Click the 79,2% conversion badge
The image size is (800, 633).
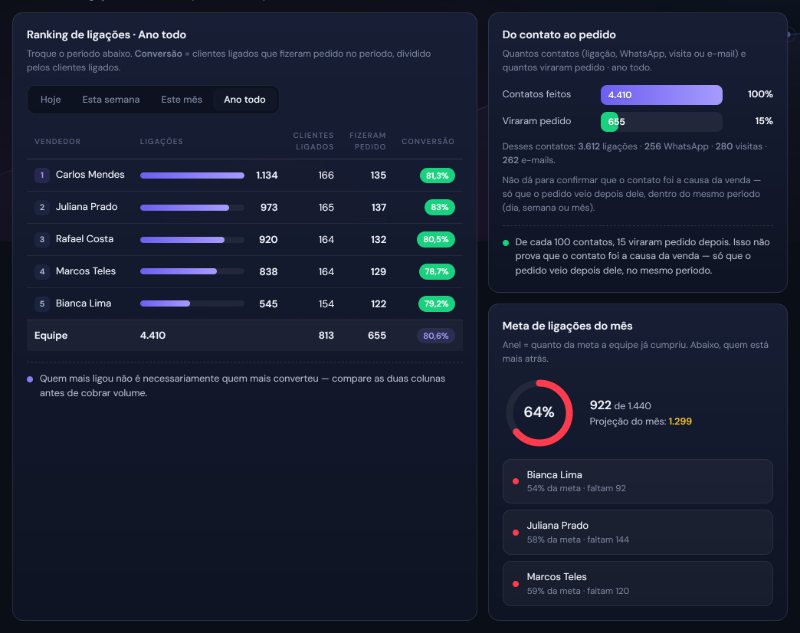tap(436, 303)
